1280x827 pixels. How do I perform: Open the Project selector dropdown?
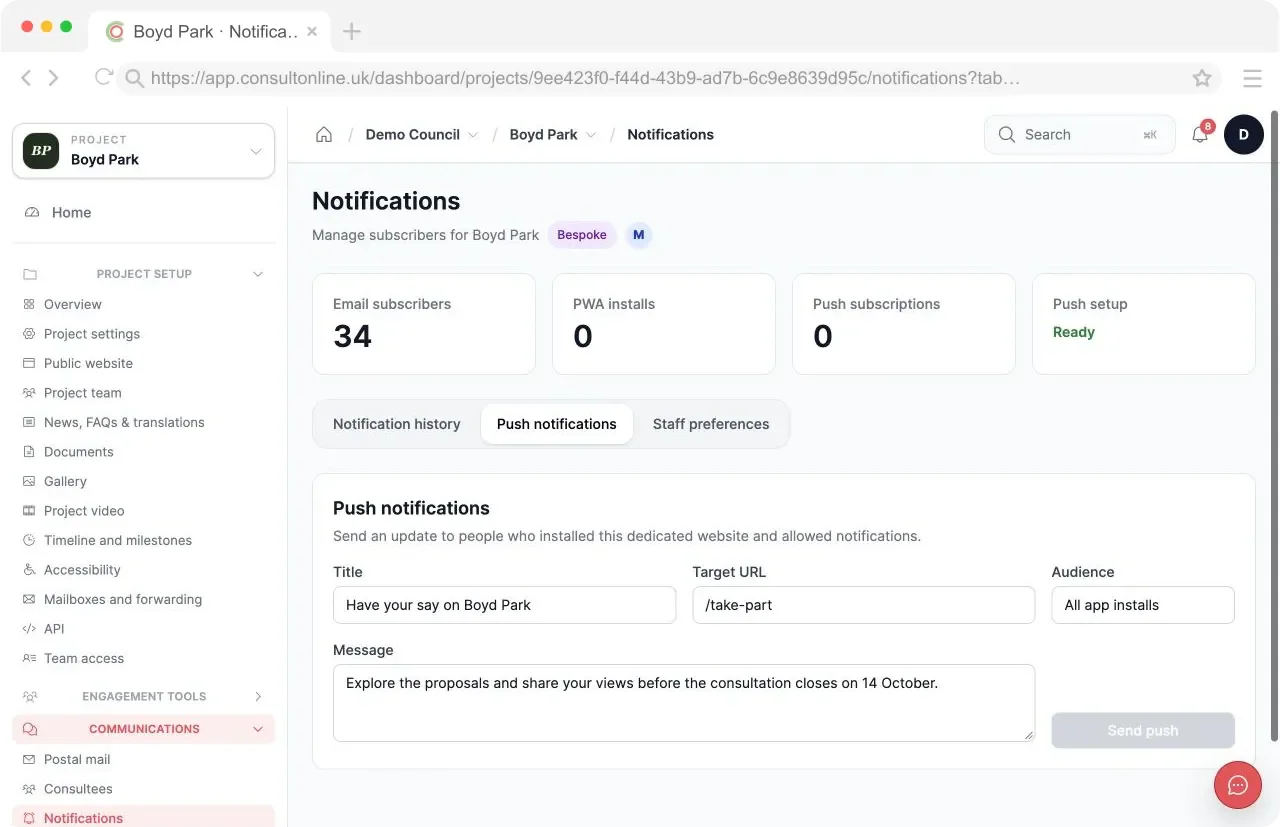click(x=143, y=151)
